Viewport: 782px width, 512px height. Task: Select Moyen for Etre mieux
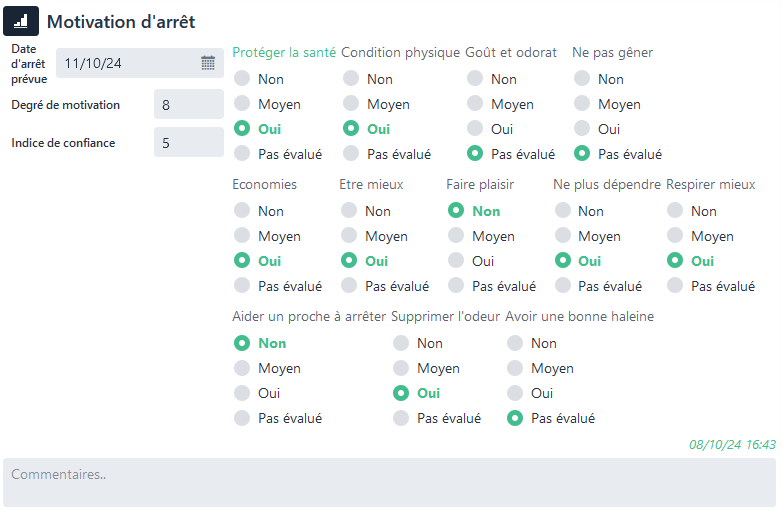tap(348, 236)
